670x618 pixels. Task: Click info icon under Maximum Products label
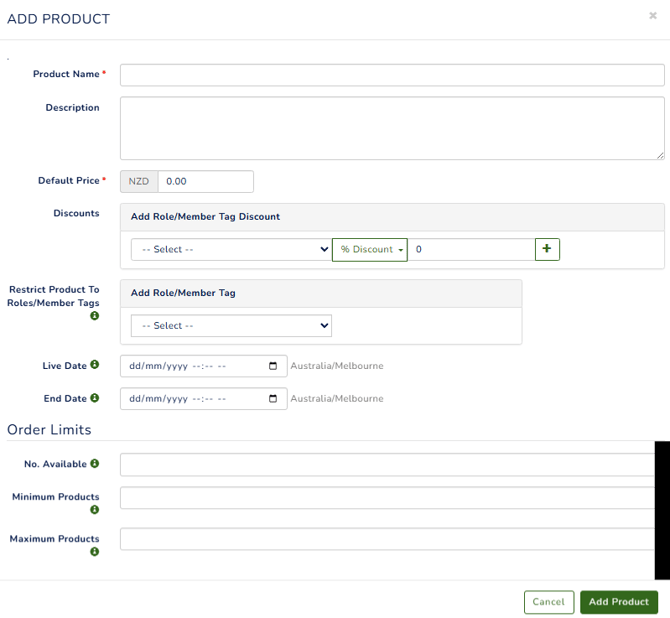(95, 552)
